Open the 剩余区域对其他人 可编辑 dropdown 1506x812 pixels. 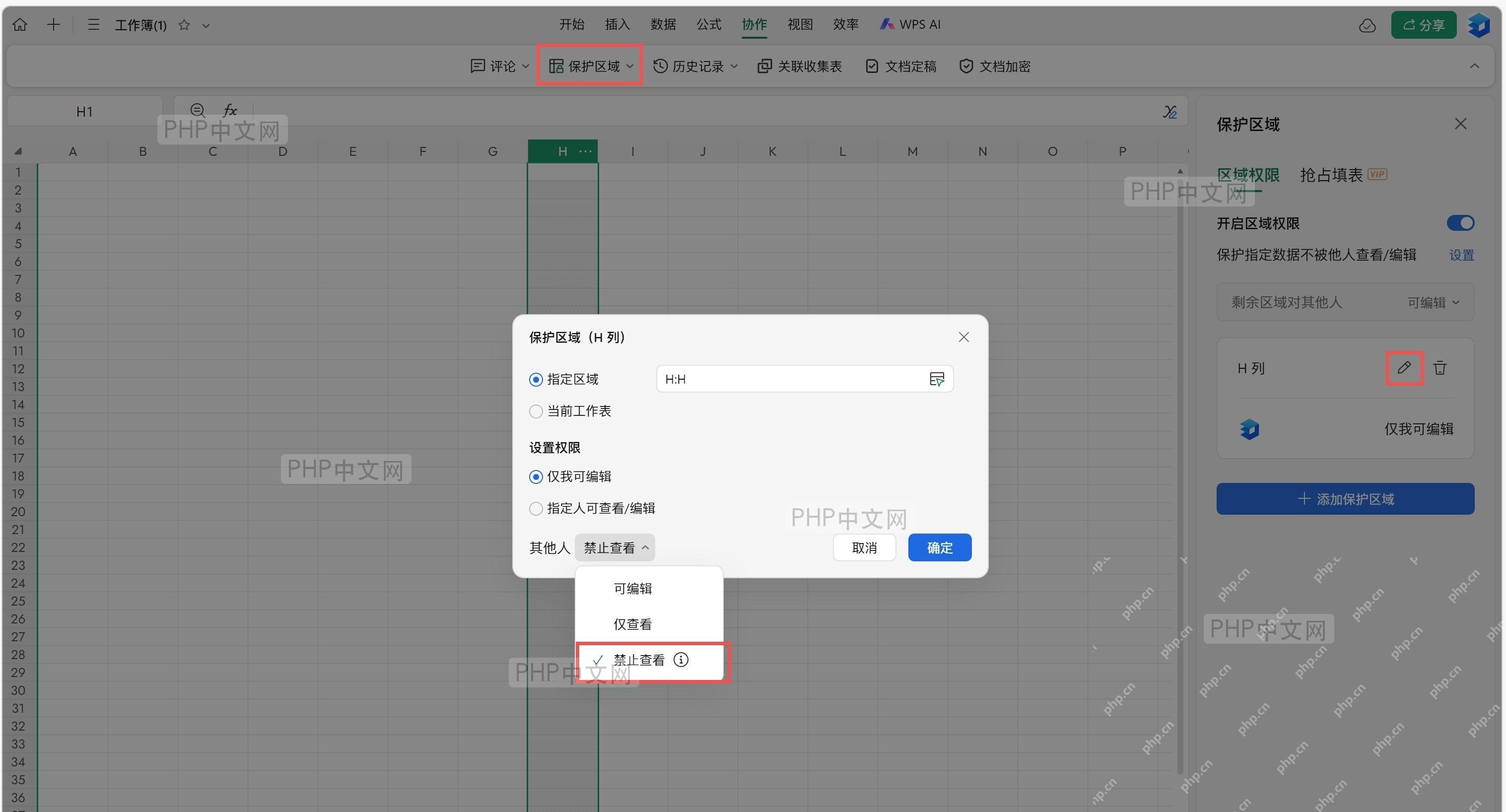1433,302
